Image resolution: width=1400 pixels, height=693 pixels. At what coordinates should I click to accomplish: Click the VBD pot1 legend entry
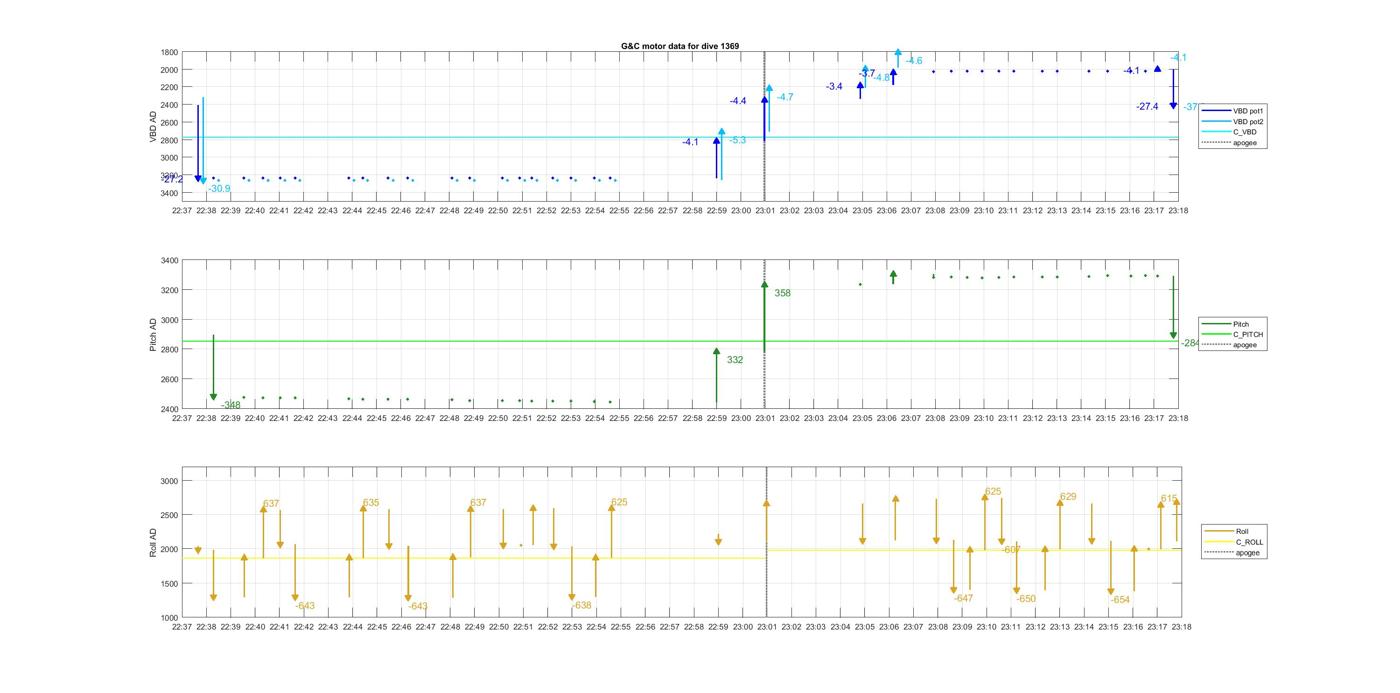(x=1245, y=110)
